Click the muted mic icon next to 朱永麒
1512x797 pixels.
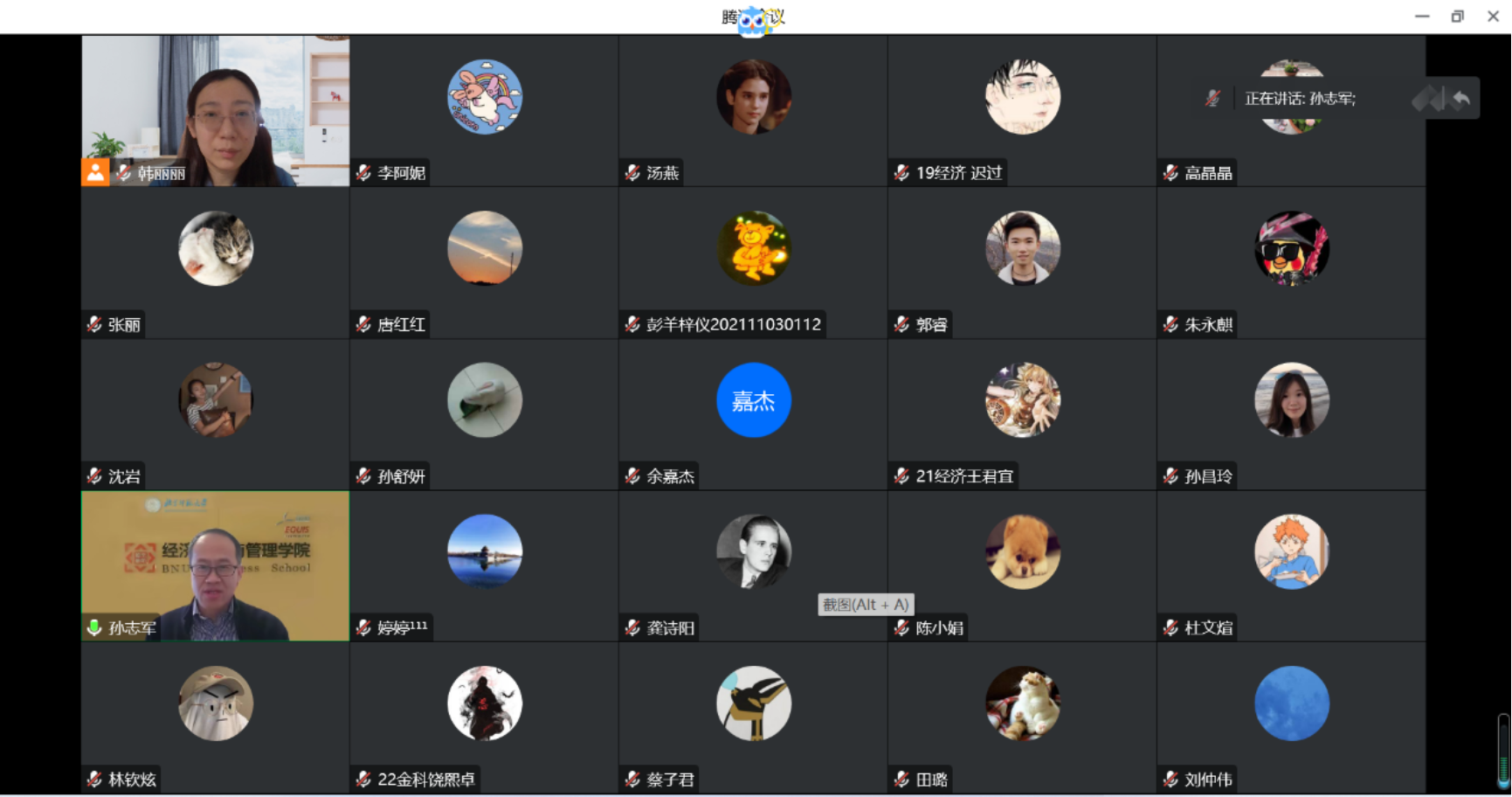[1170, 324]
